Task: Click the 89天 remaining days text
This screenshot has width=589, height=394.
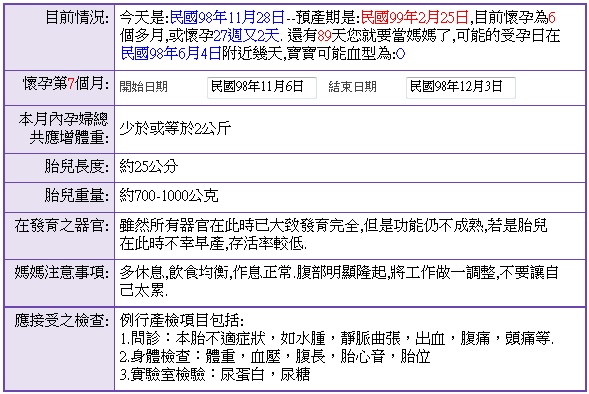Action: (x=332, y=36)
